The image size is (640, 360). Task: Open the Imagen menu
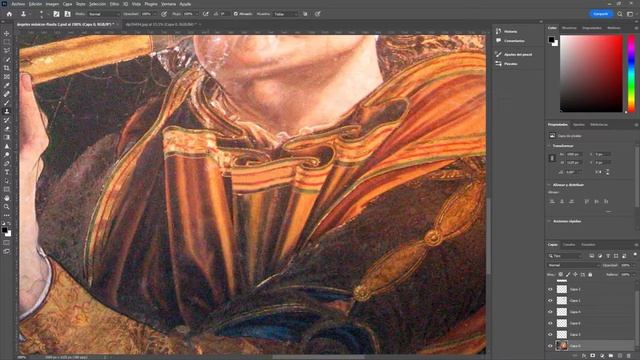[52, 4]
